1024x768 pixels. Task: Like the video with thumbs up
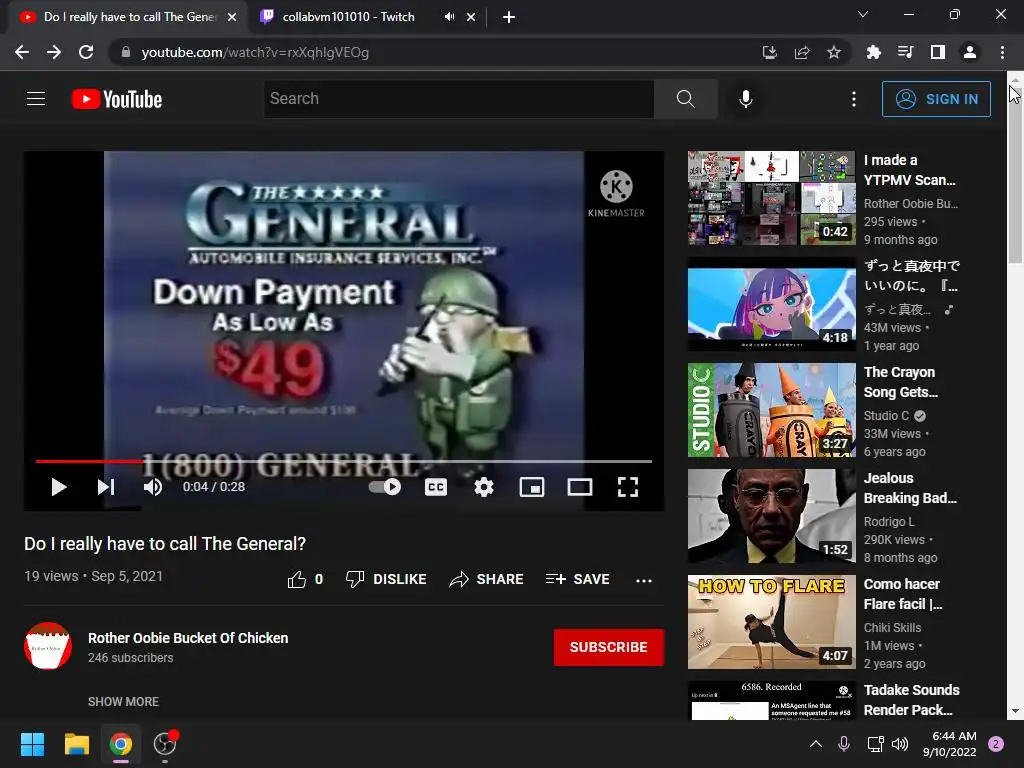[305, 579]
